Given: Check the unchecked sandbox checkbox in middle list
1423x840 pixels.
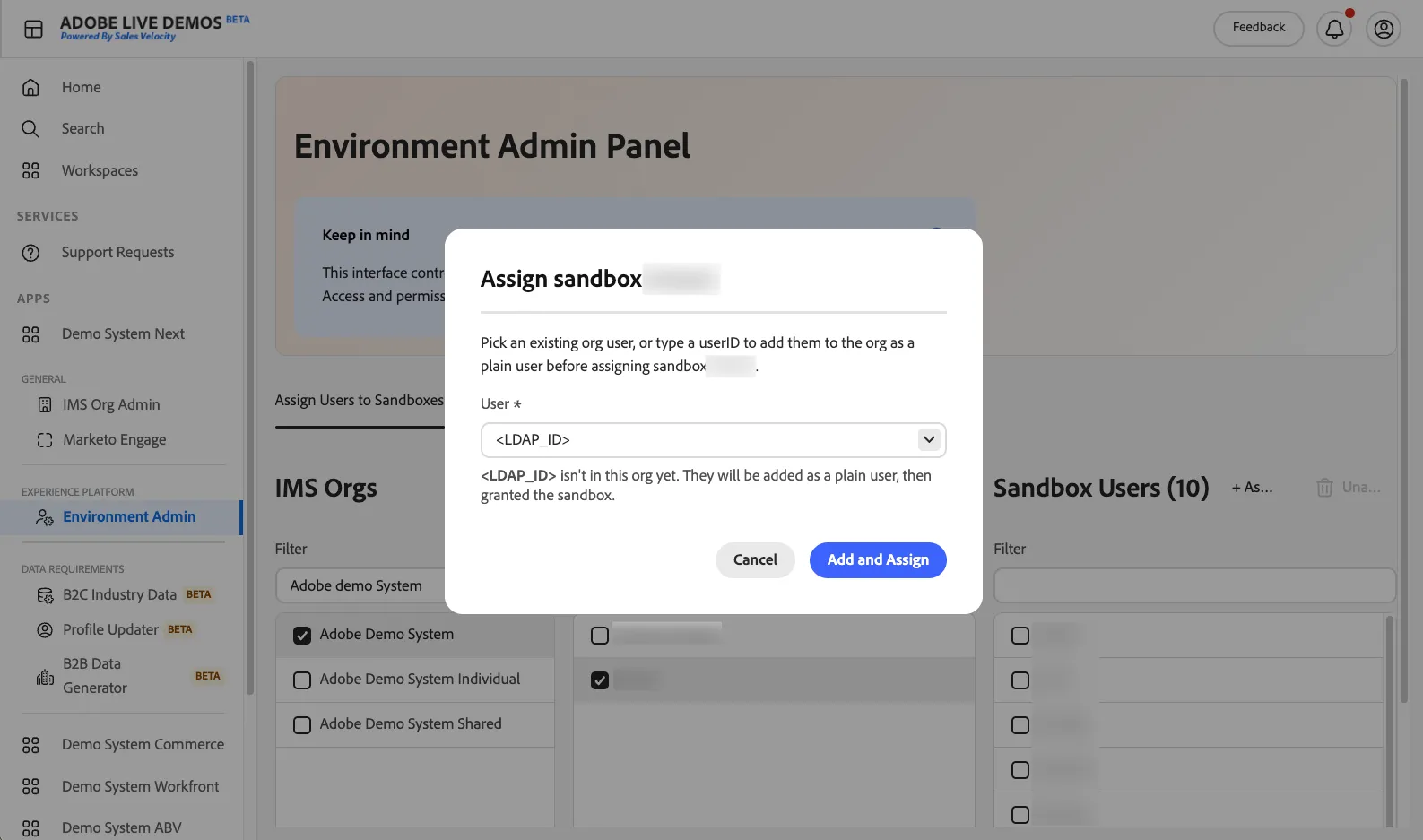Looking at the screenshot, I should point(600,636).
